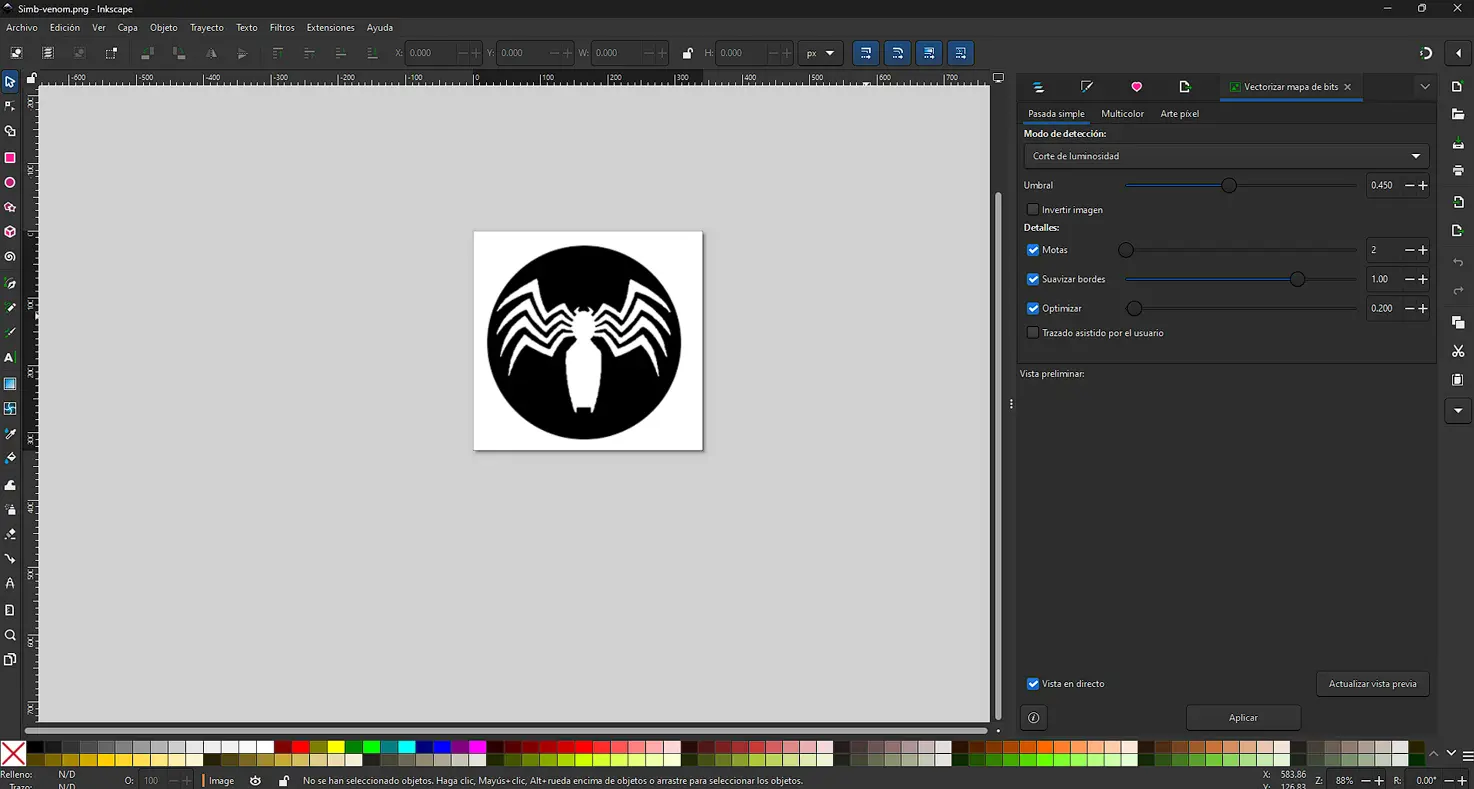The image size is (1474, 789).
Task: Select the Text tool
Action: pyautogui.click(x=10, y=357)
